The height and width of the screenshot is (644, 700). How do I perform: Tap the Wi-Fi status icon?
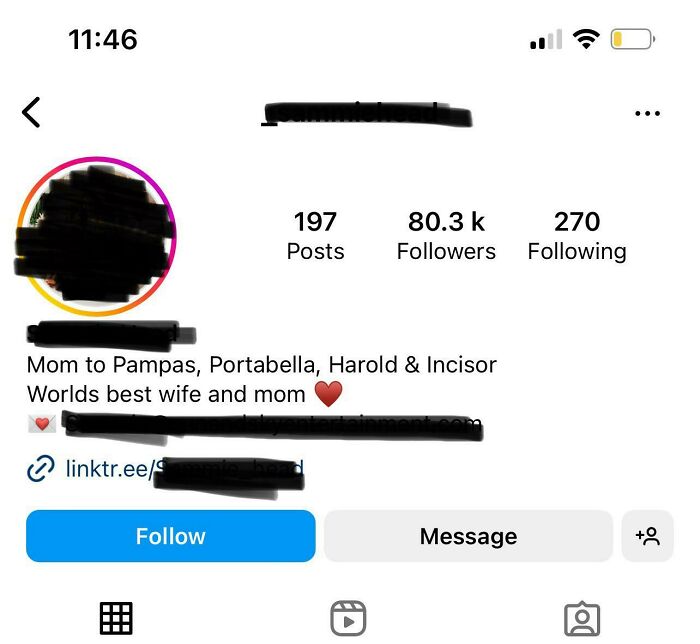pos(586,39)
